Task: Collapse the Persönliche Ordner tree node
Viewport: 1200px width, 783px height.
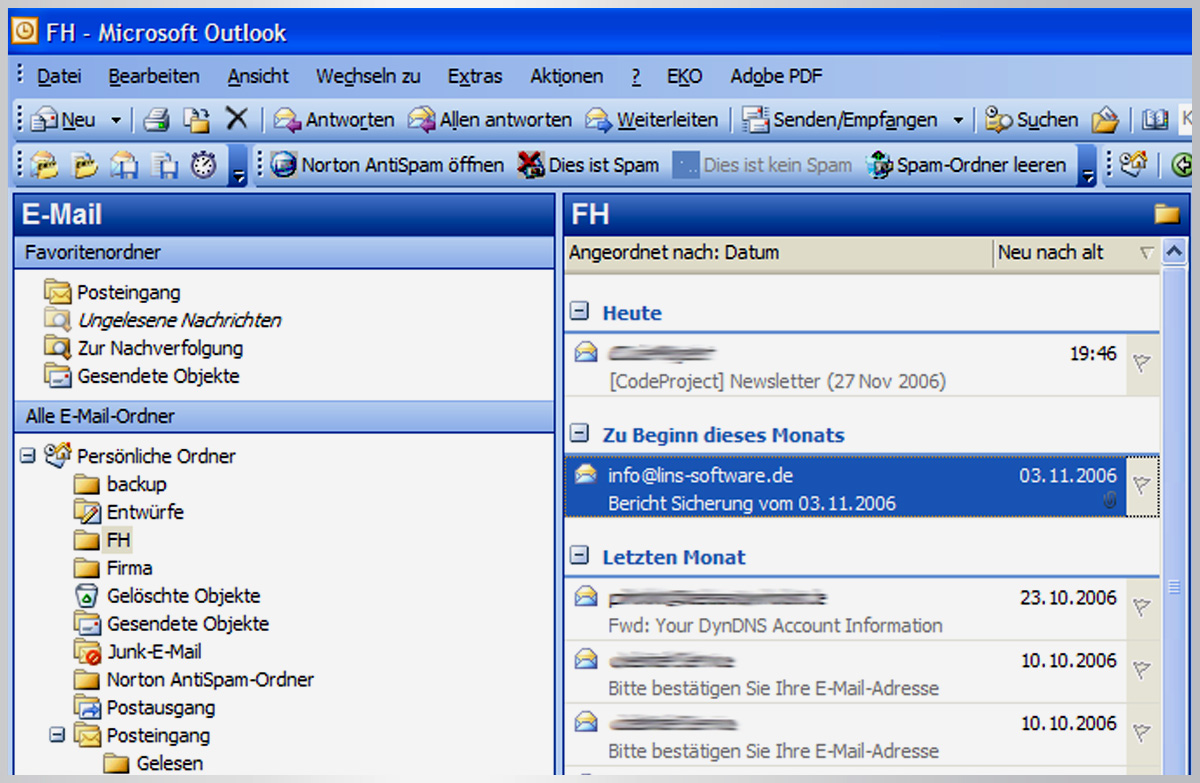Action: 27,456
